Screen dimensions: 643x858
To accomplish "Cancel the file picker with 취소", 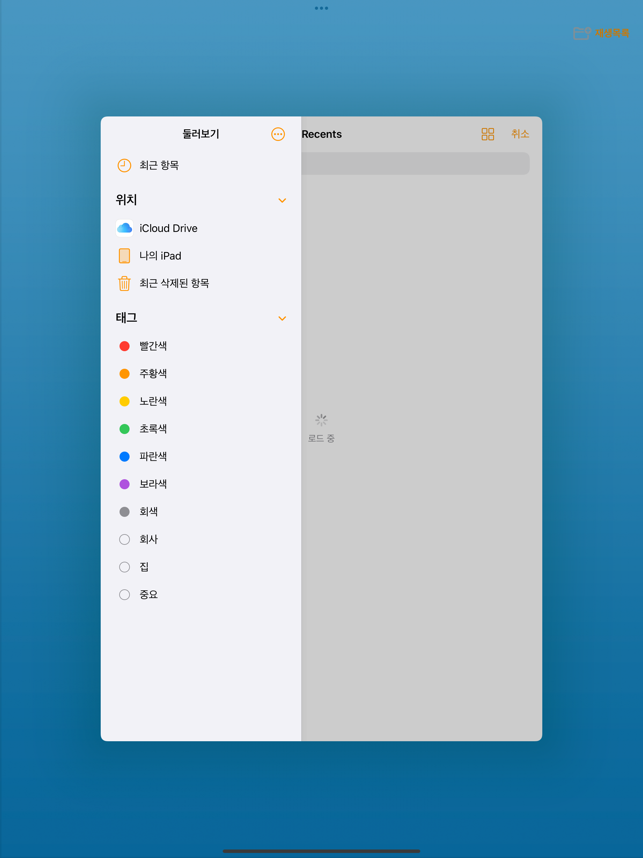I will tap(520, 134).
